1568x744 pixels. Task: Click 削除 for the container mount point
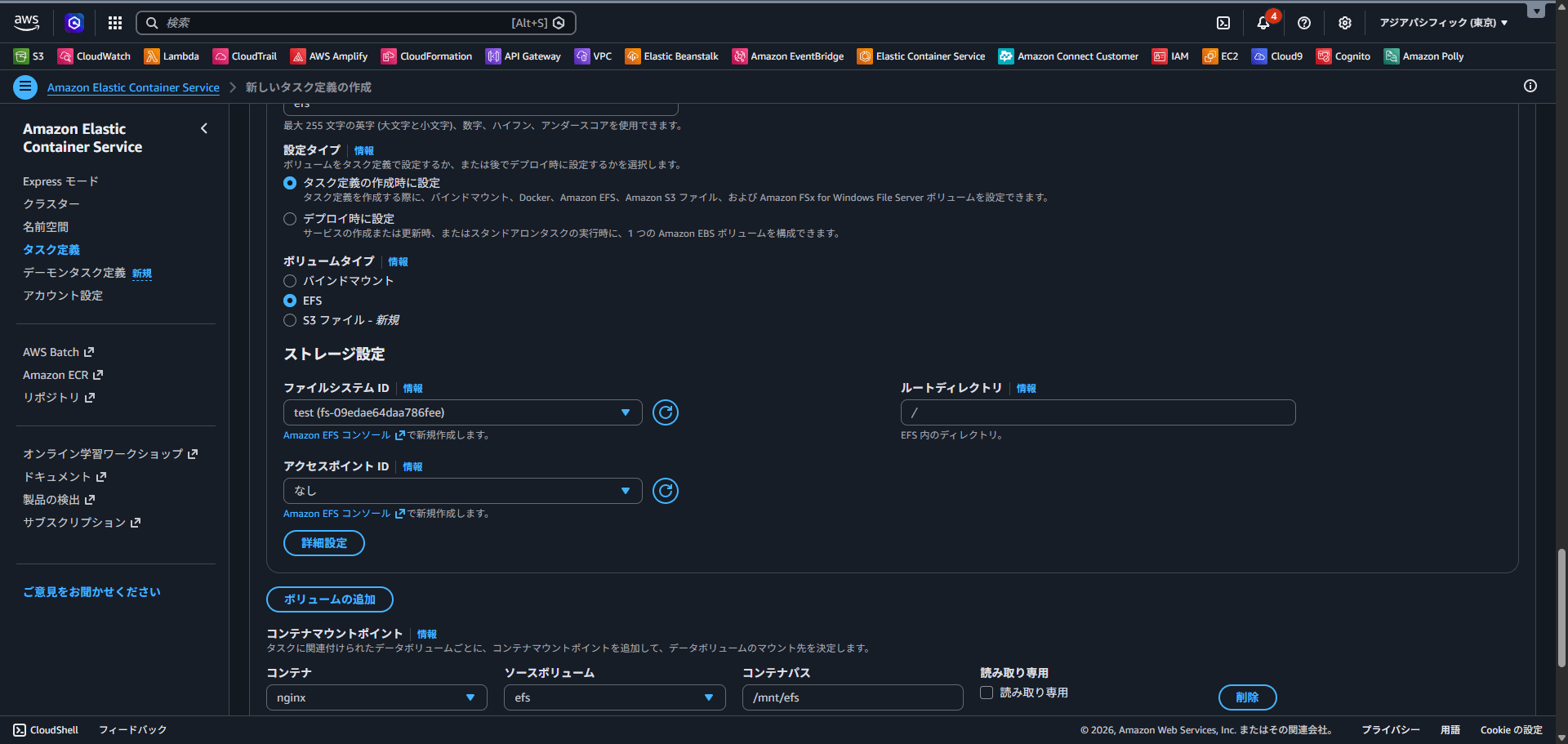click(1247, 697)
